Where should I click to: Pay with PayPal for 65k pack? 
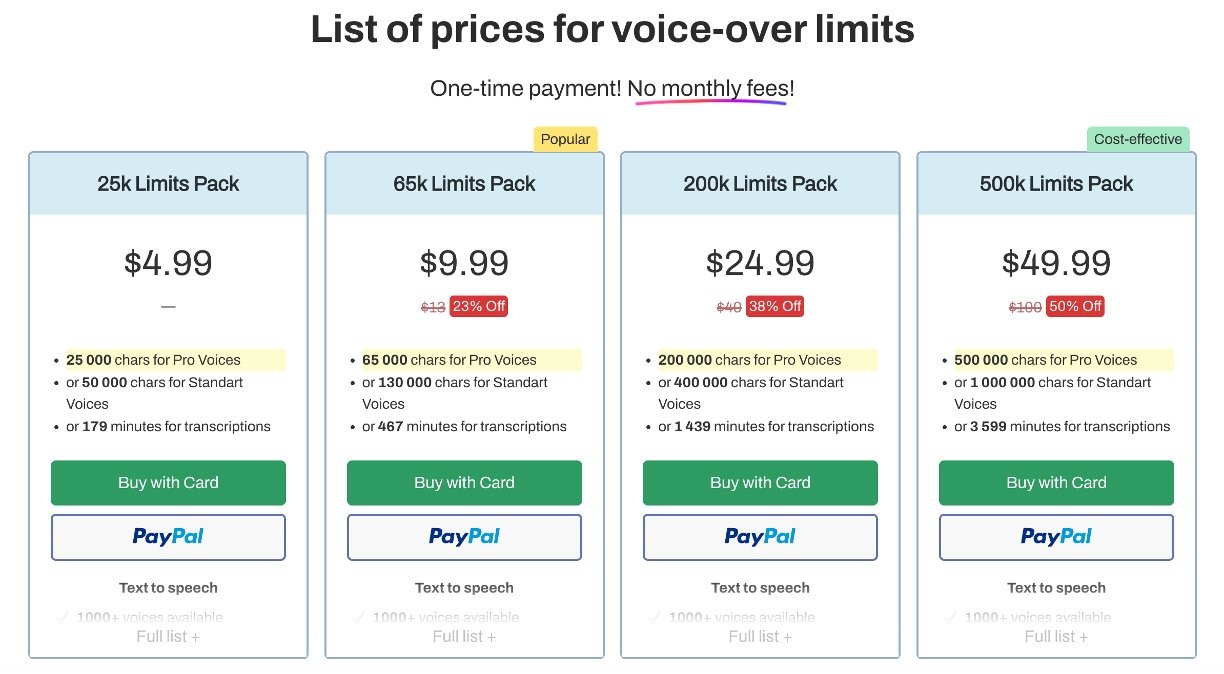pyautogui.click(x=464, y=537)
